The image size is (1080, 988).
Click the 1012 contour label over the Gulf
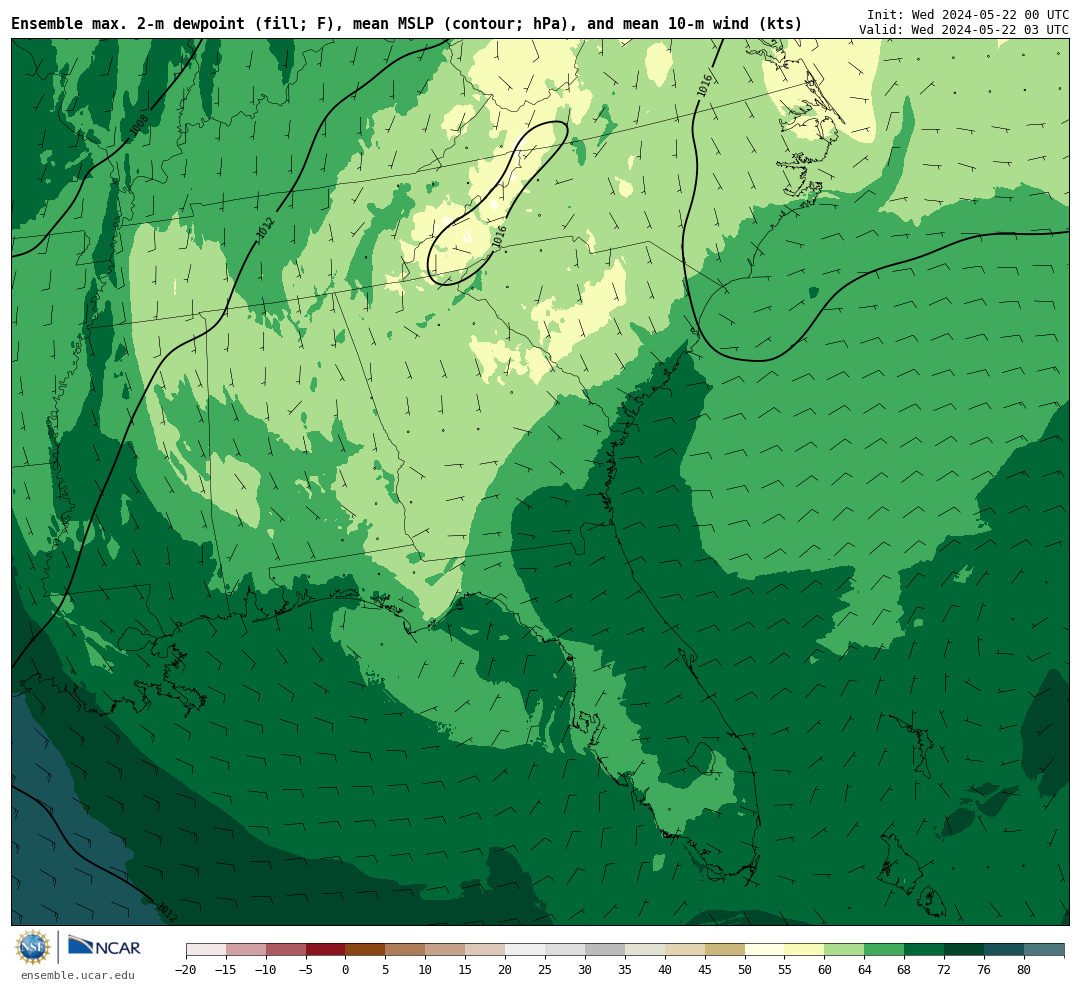[x=166, y=912]
